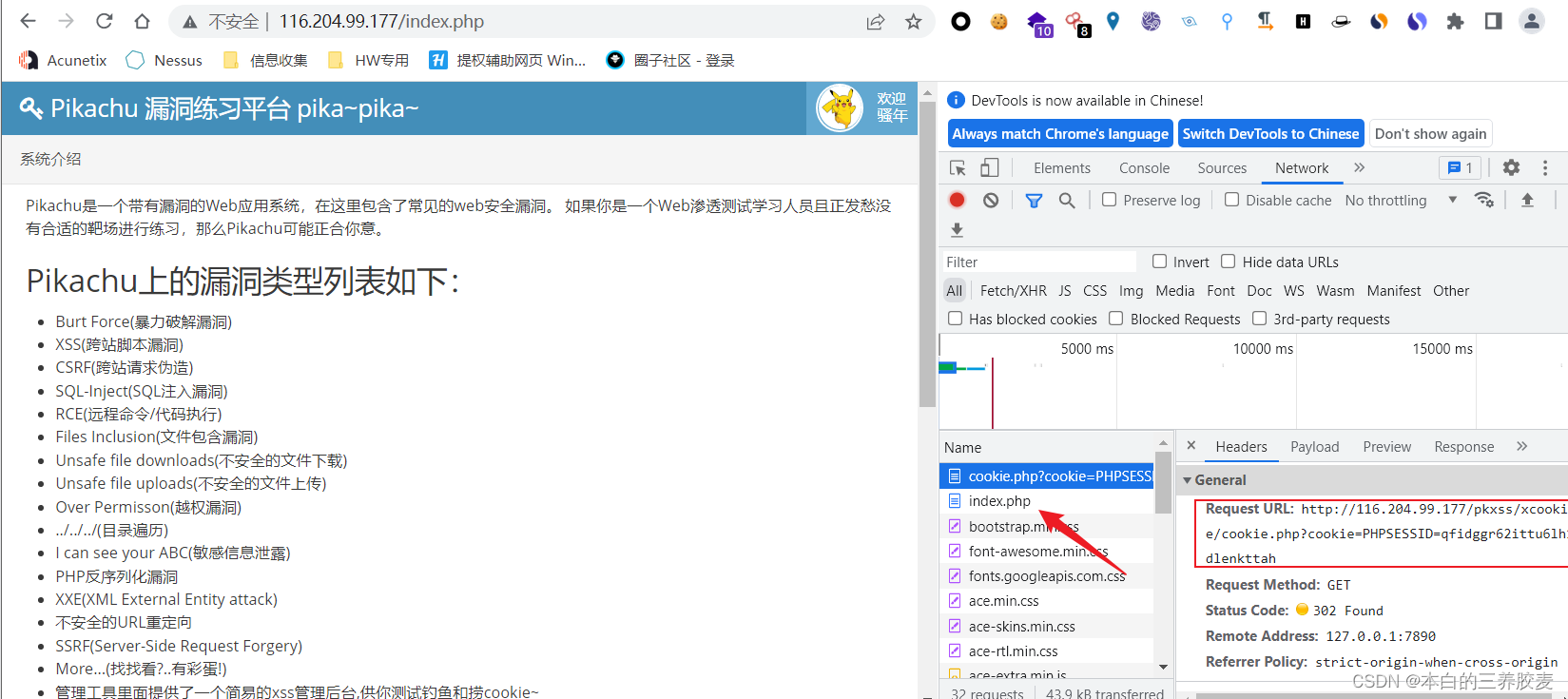
Task: Click the Pikachu avatar in header
Action: (841, 108)
